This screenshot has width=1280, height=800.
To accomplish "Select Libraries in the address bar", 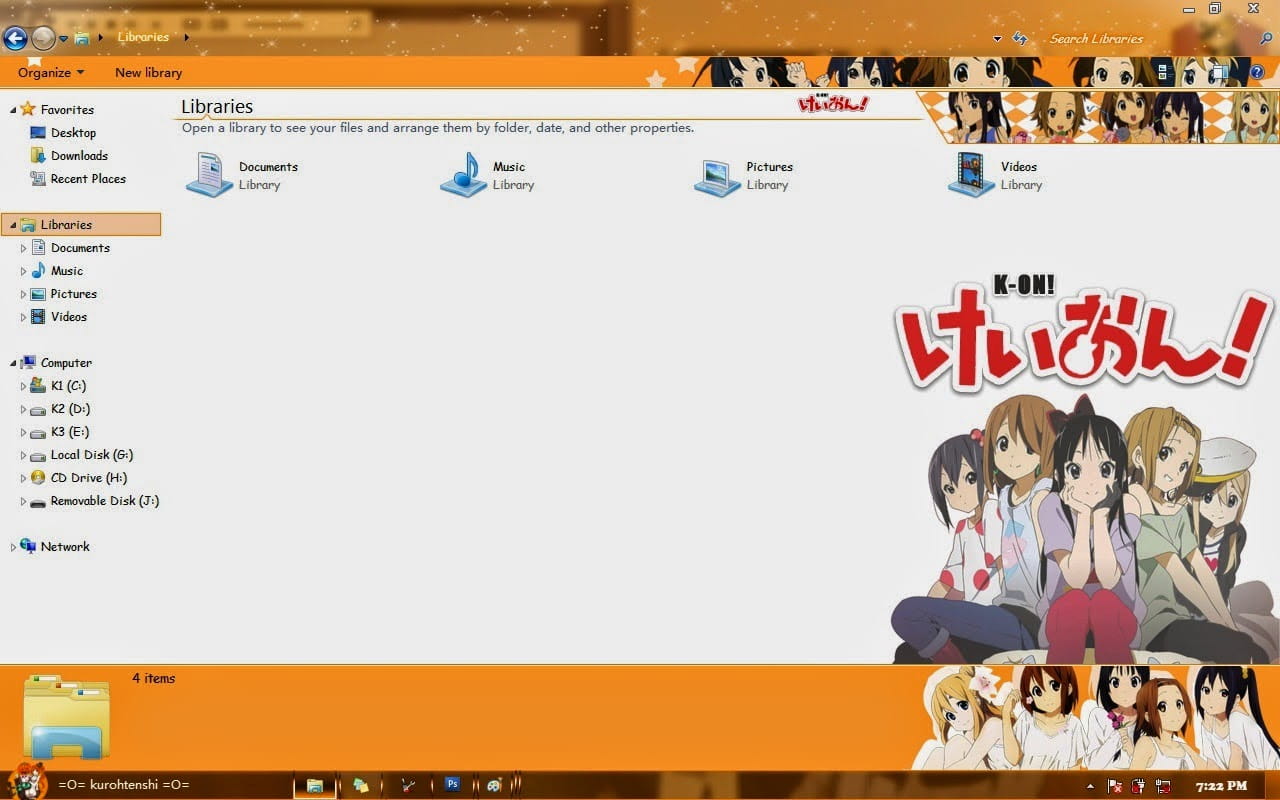I will click(143, 36).
